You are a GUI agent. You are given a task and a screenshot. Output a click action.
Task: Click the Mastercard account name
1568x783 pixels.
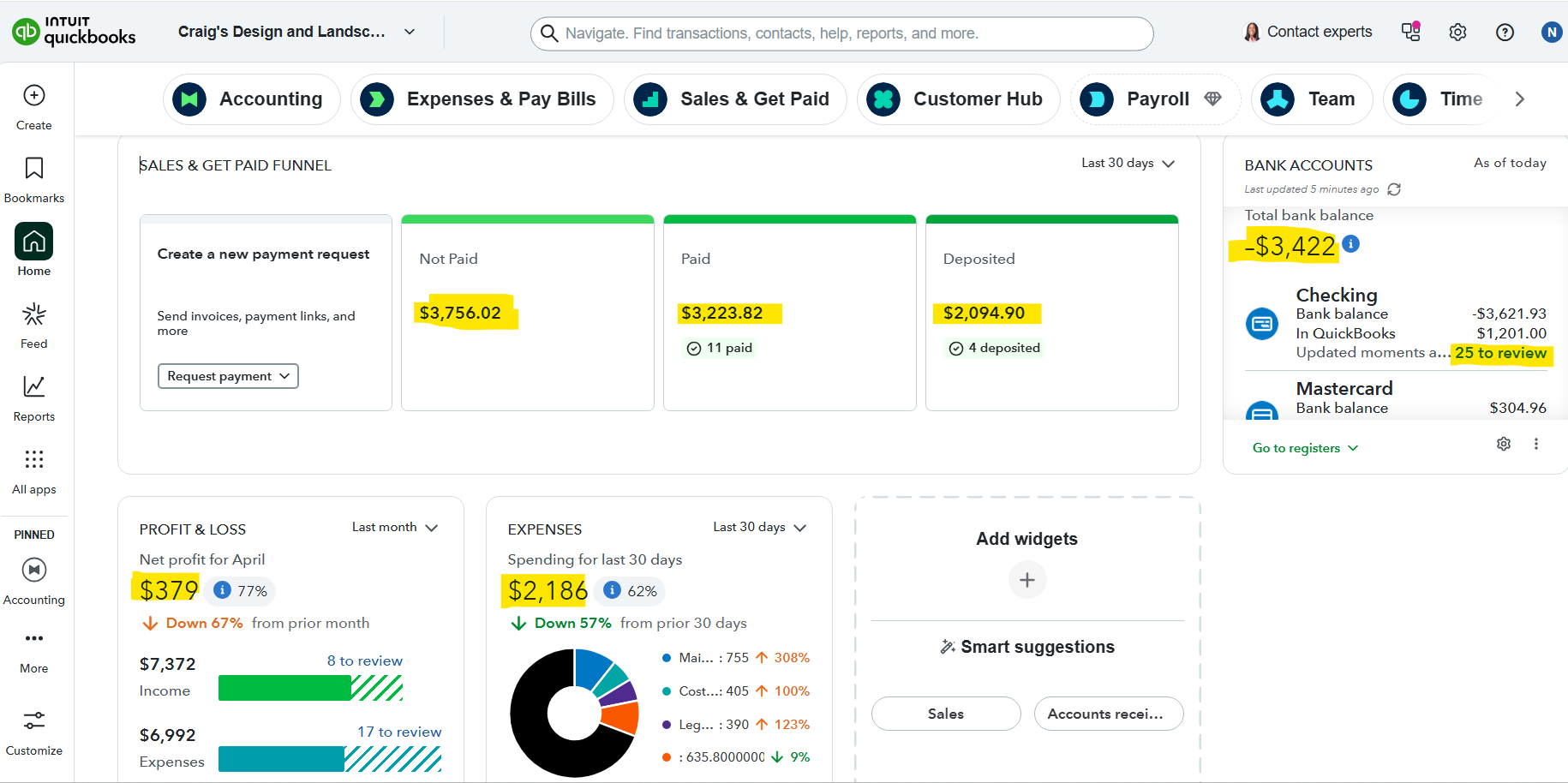click(1344, 388)
